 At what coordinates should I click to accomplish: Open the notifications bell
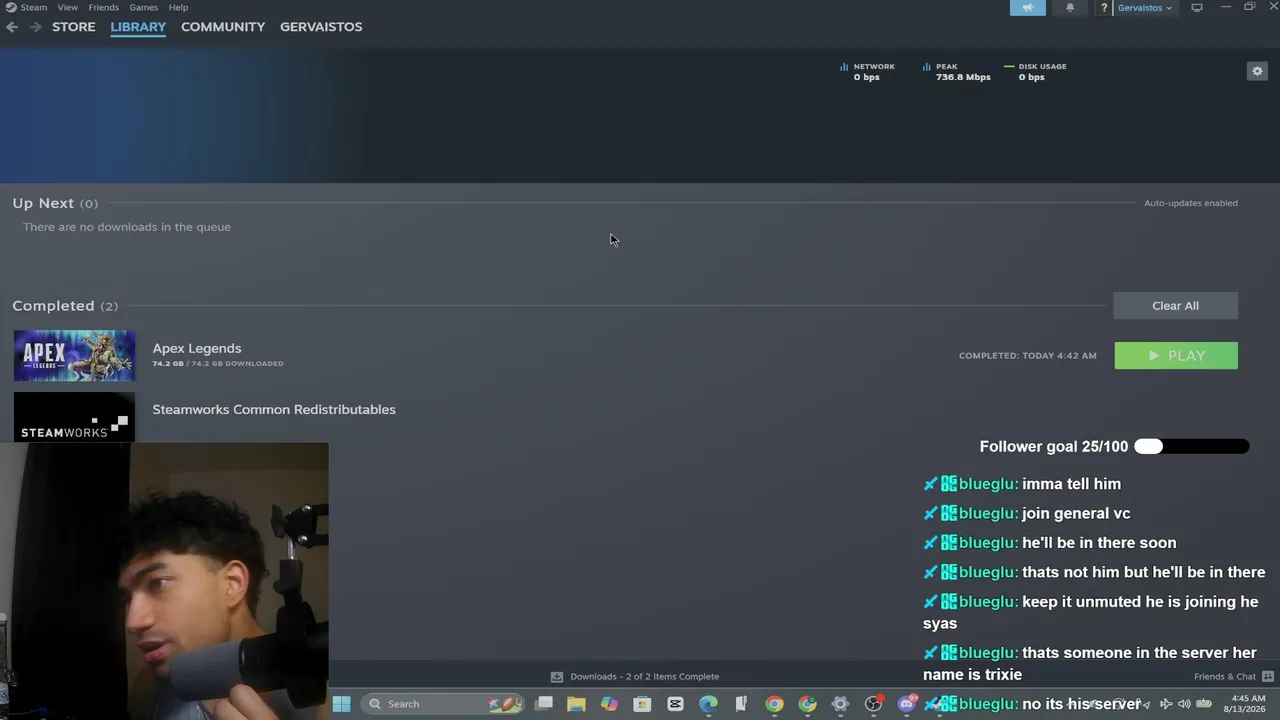[x=1070, y=8]
